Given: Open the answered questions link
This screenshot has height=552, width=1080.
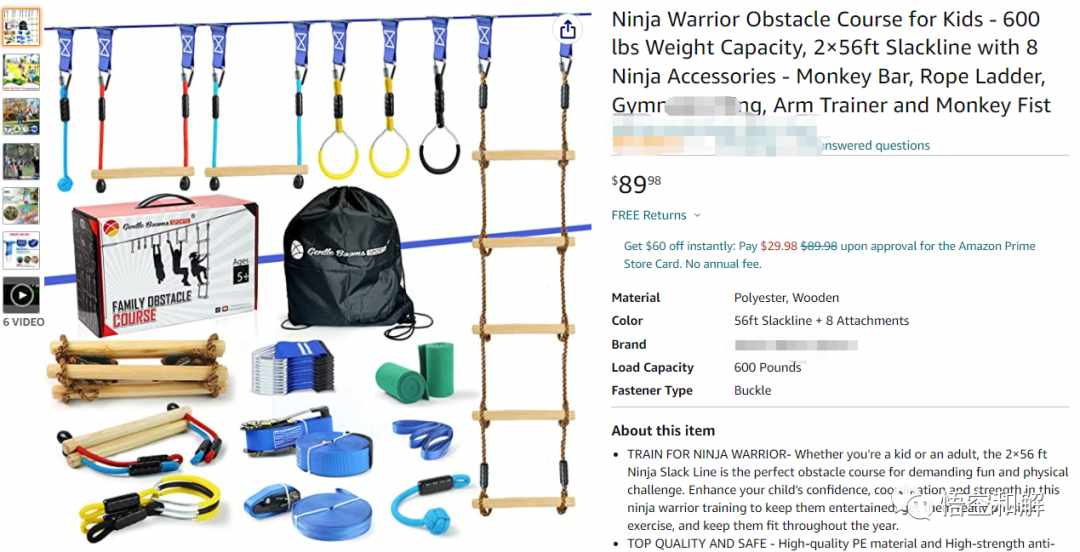Looking at the screenshot, I should click(875, 145).
